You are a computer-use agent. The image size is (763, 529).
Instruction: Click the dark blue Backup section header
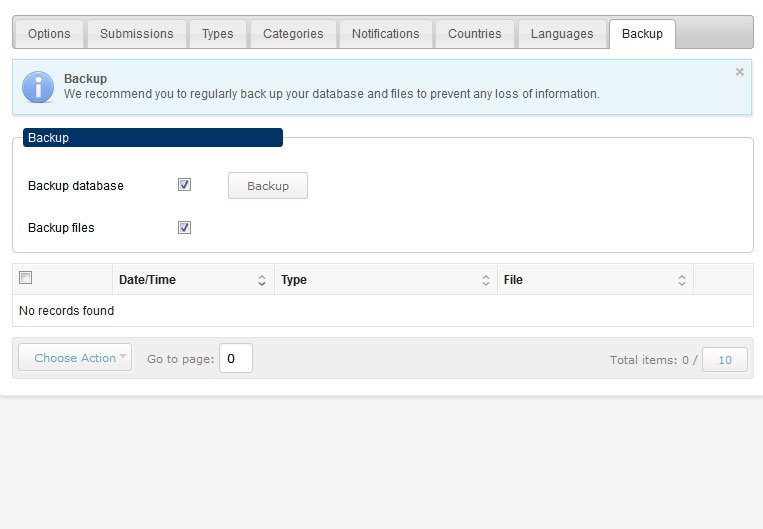(153, 137)
